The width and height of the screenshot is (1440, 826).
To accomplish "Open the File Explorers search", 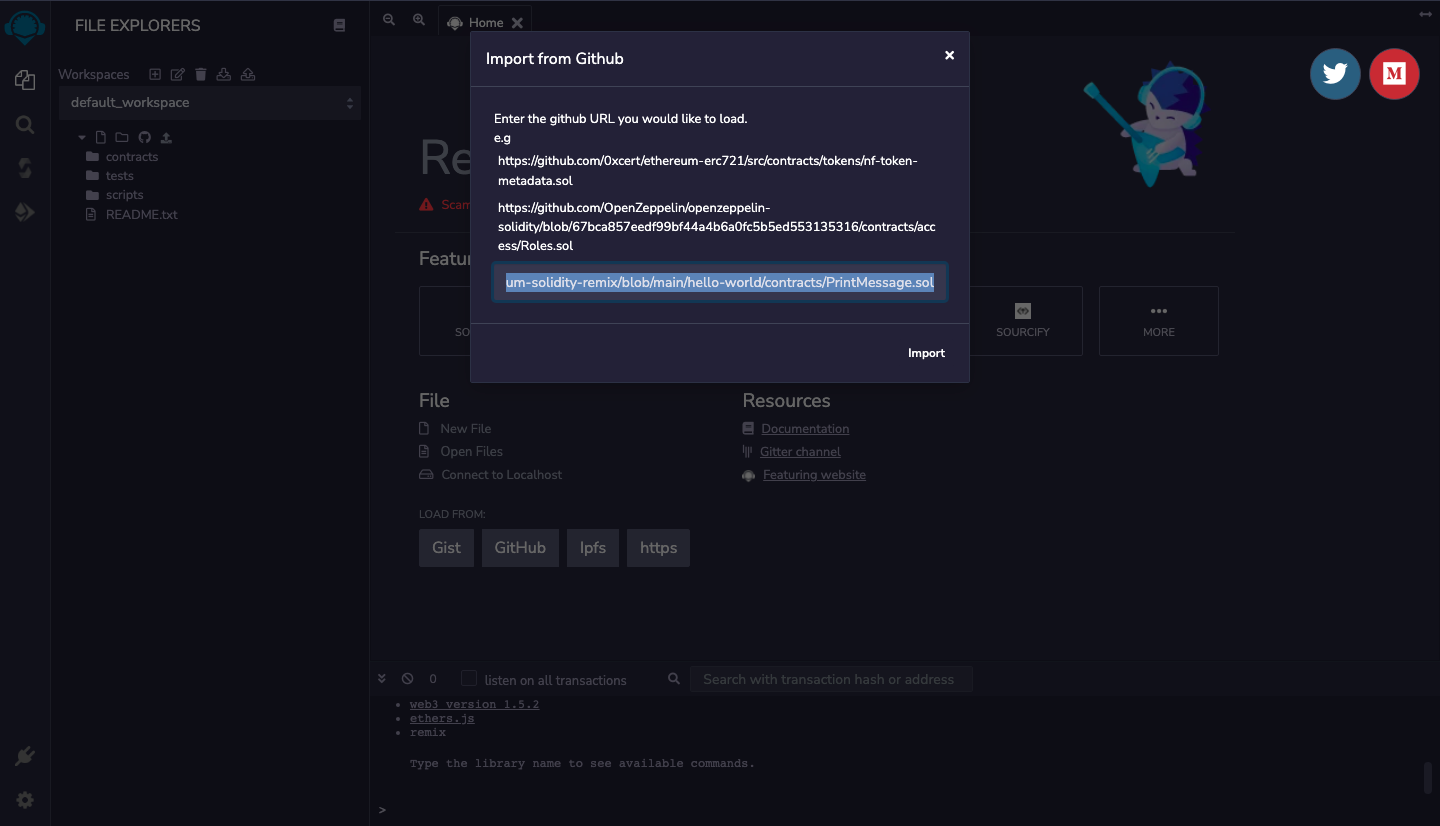I will 24,124.
